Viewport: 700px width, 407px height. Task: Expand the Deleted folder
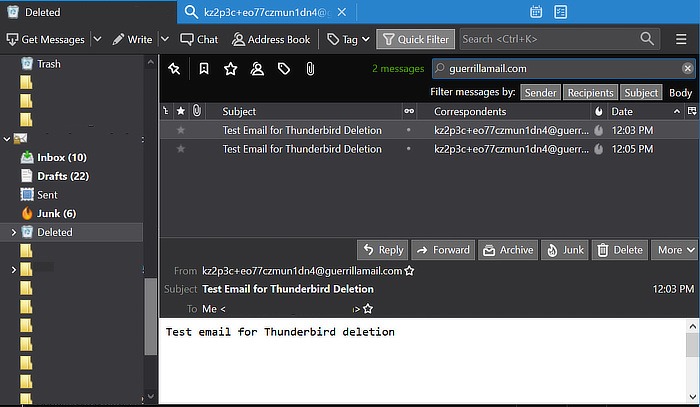(x=13, y=232)
